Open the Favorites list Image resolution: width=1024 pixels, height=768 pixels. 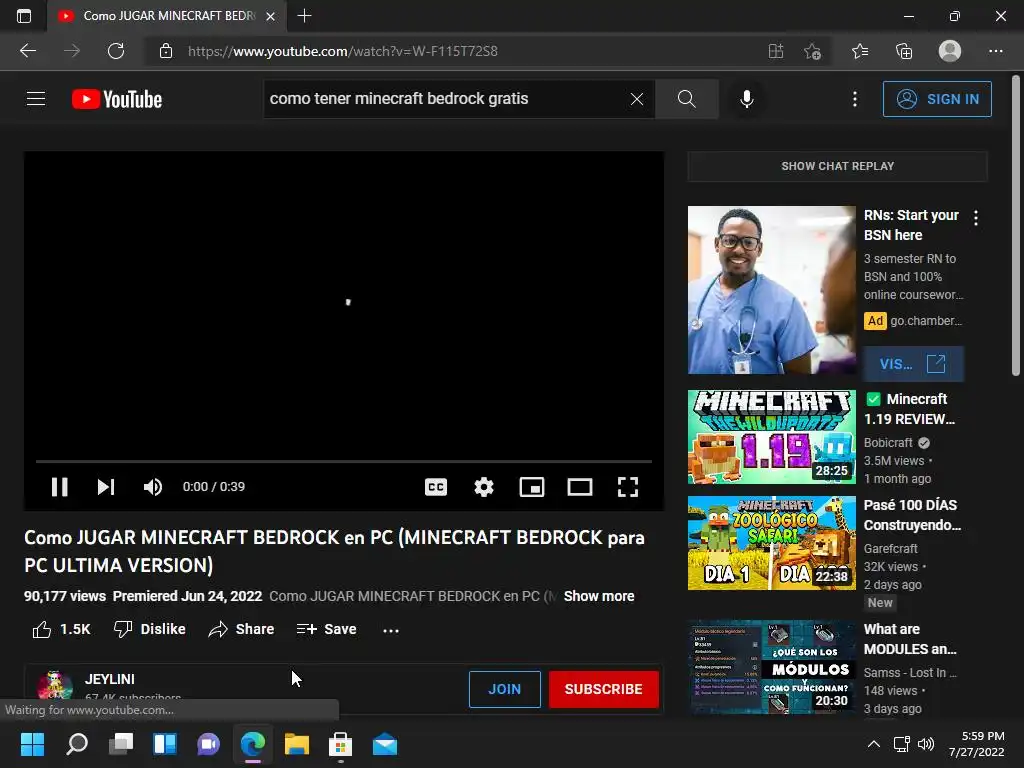coord(860,51)
